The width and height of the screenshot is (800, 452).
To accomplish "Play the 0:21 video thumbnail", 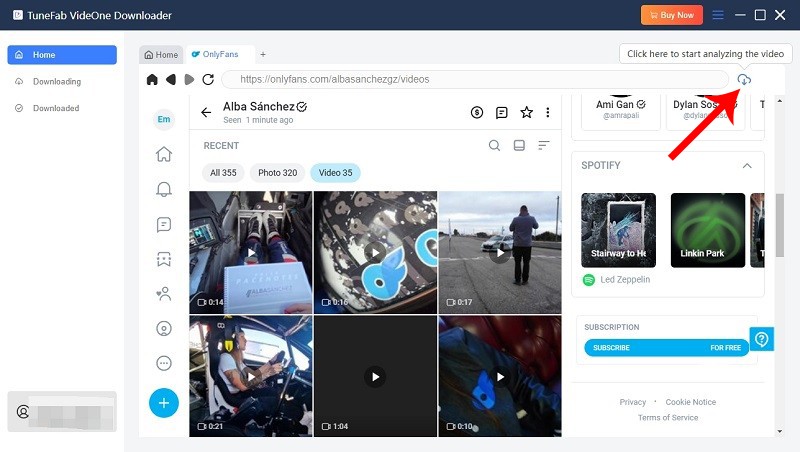I will click(x=251, y=376).
